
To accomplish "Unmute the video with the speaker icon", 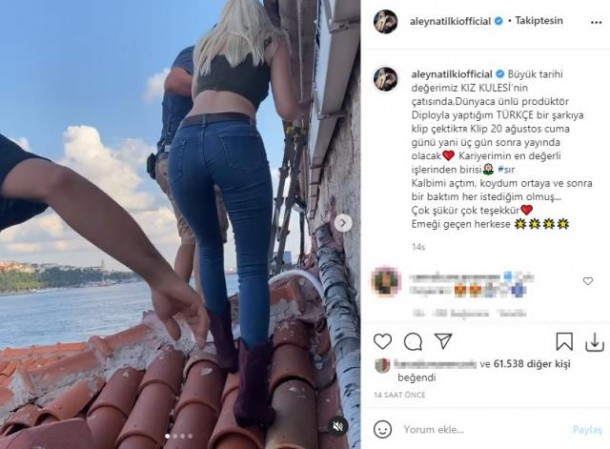I will [x=337, y=427].
